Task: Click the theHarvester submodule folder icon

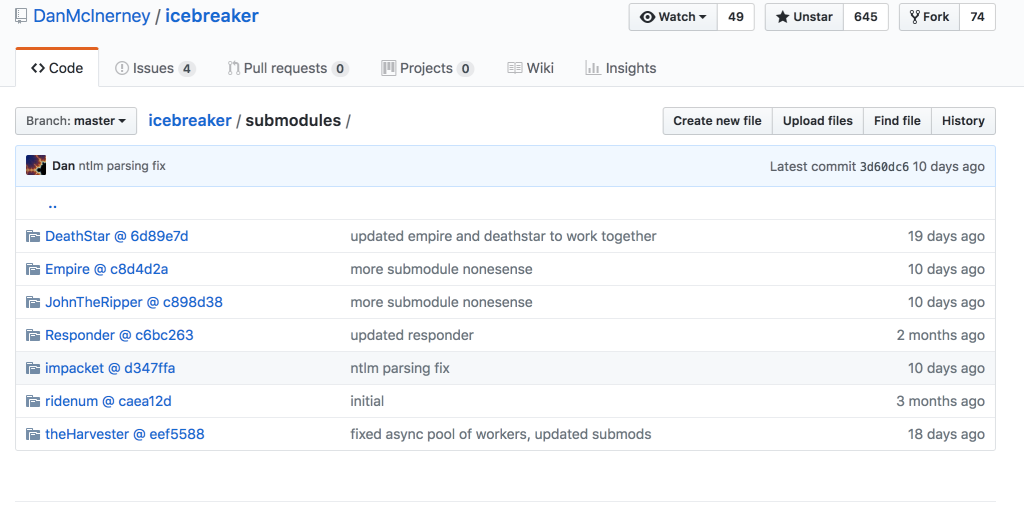Action: point(33,435)
